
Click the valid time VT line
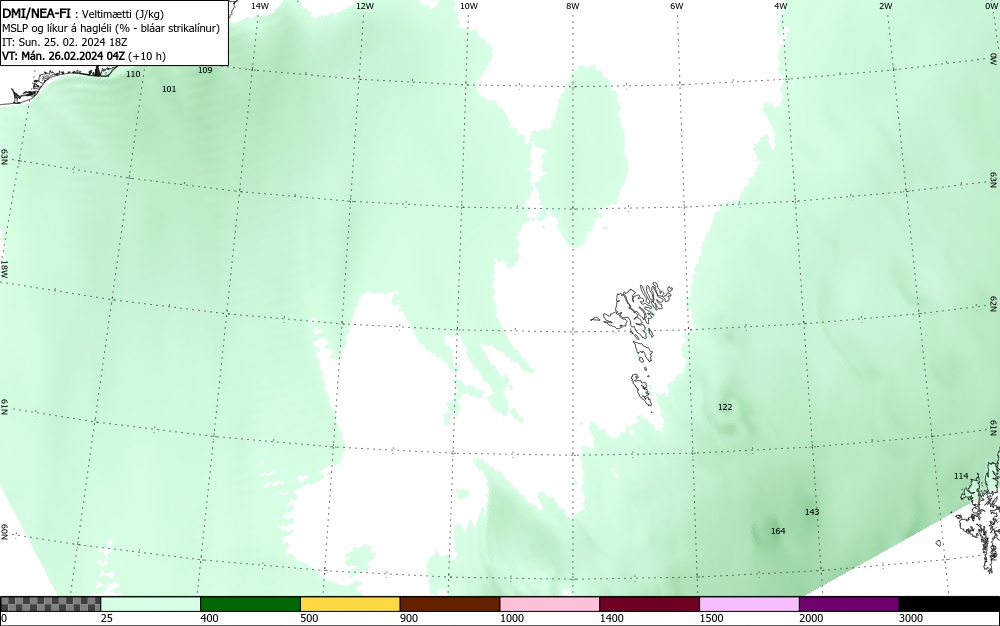click(x=84, y=56)
